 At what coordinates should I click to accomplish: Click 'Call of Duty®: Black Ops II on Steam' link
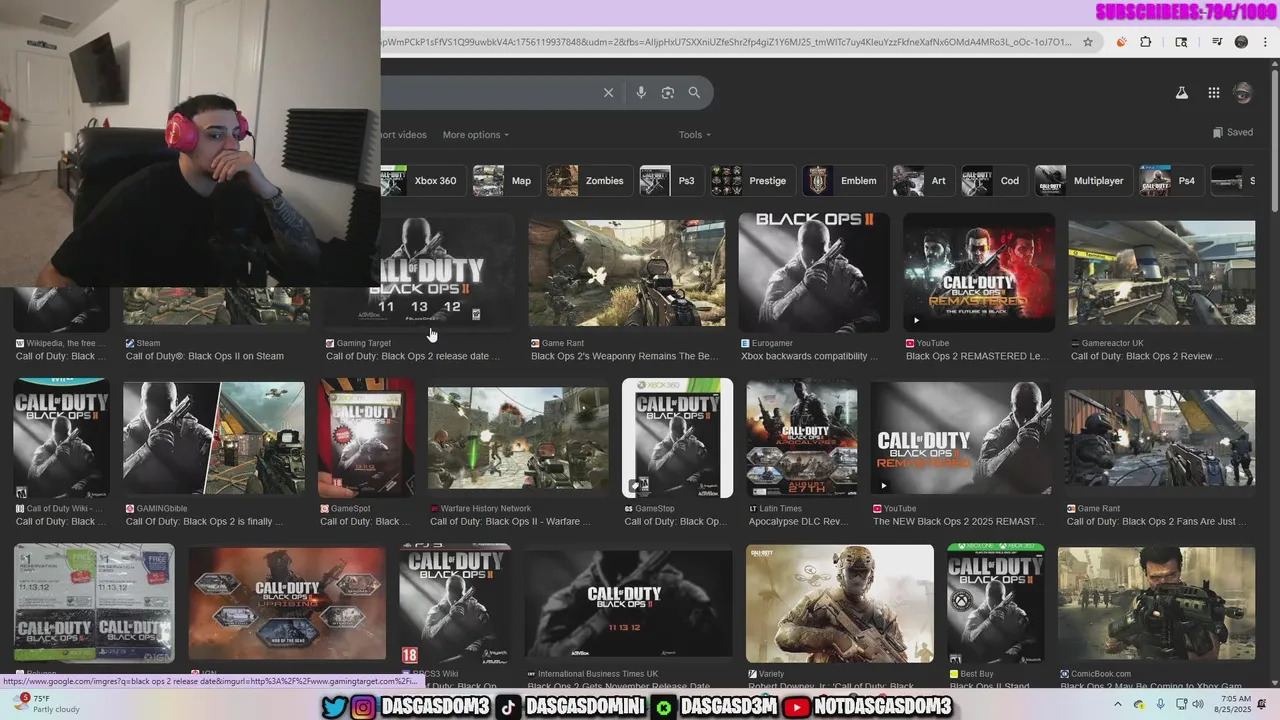(205, 356)
